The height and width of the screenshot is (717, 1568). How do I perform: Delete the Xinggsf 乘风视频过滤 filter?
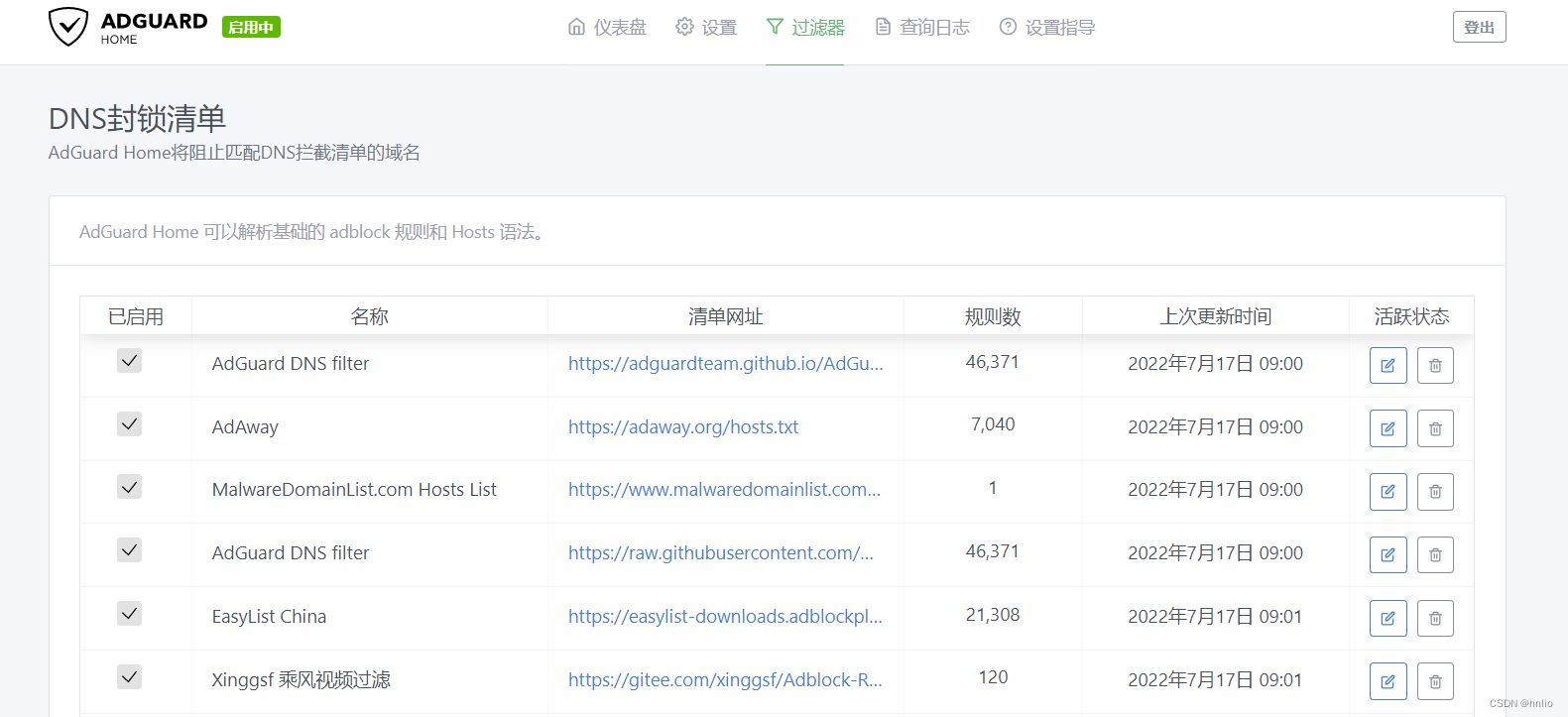(x=1435, y=681)
